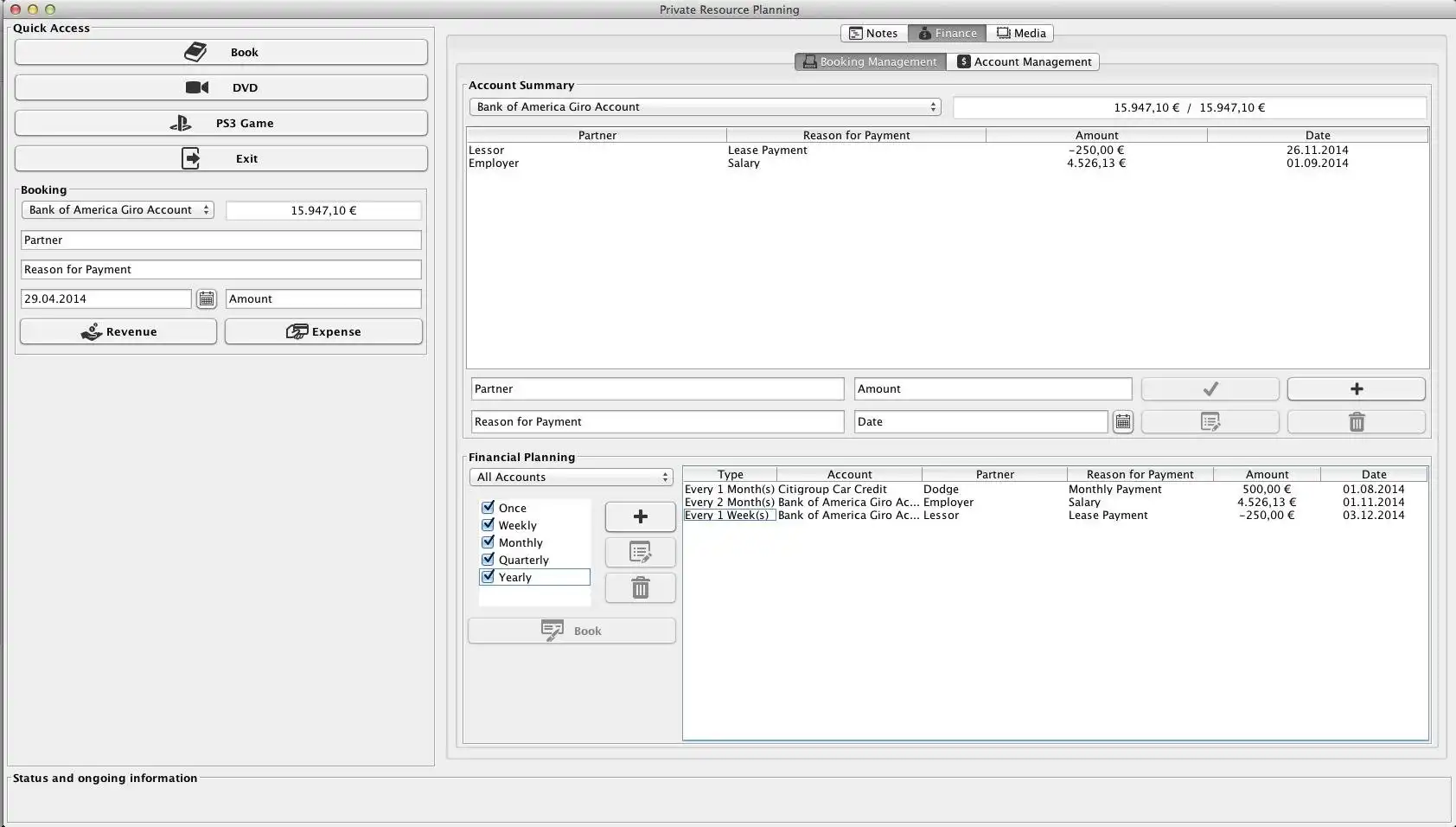This screenshot has height=827, width=1456.
Task: Open the date picker in Account Summary
Action: 1122,422
